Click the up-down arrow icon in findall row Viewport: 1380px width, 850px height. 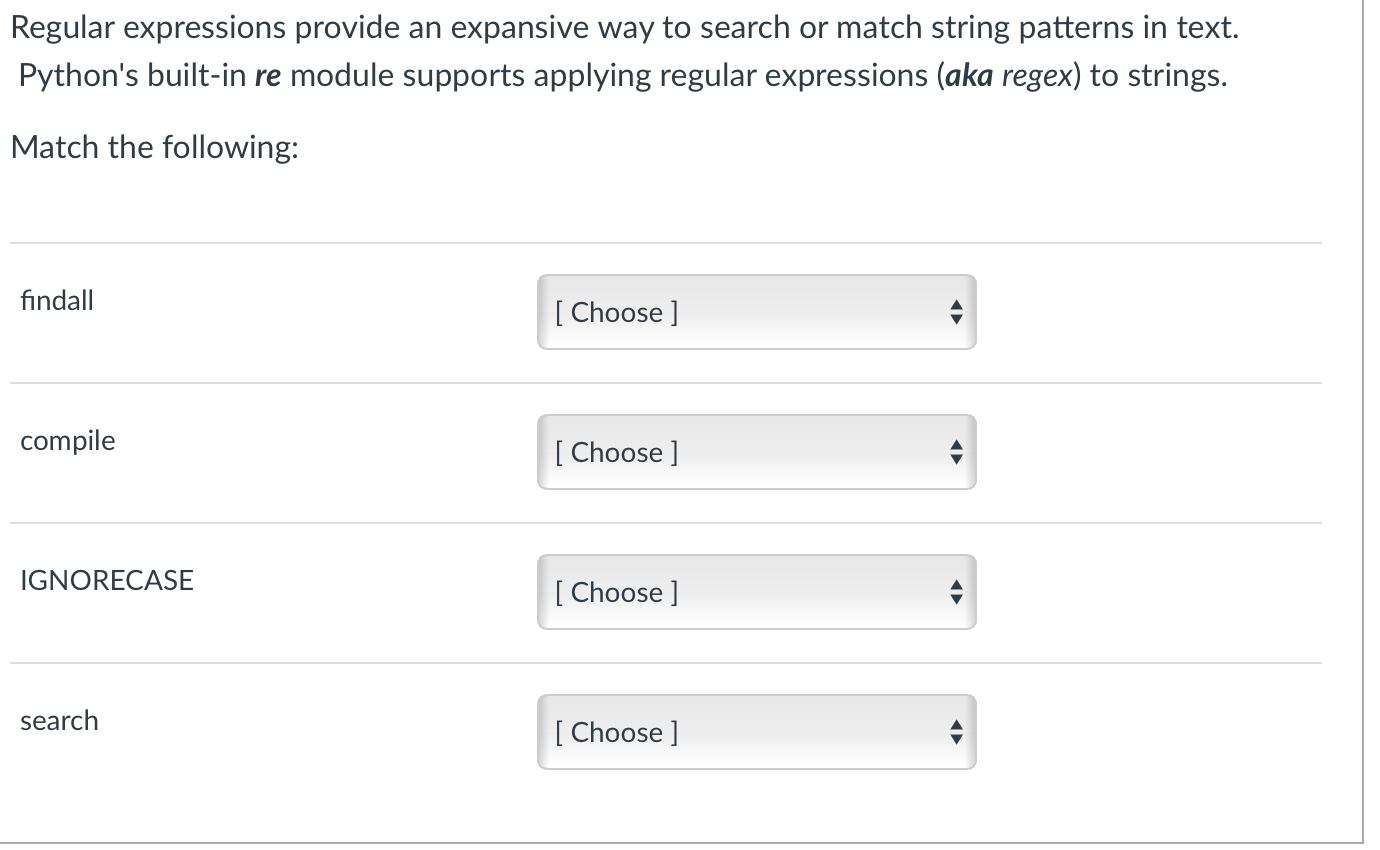click(x=955, y=313)
